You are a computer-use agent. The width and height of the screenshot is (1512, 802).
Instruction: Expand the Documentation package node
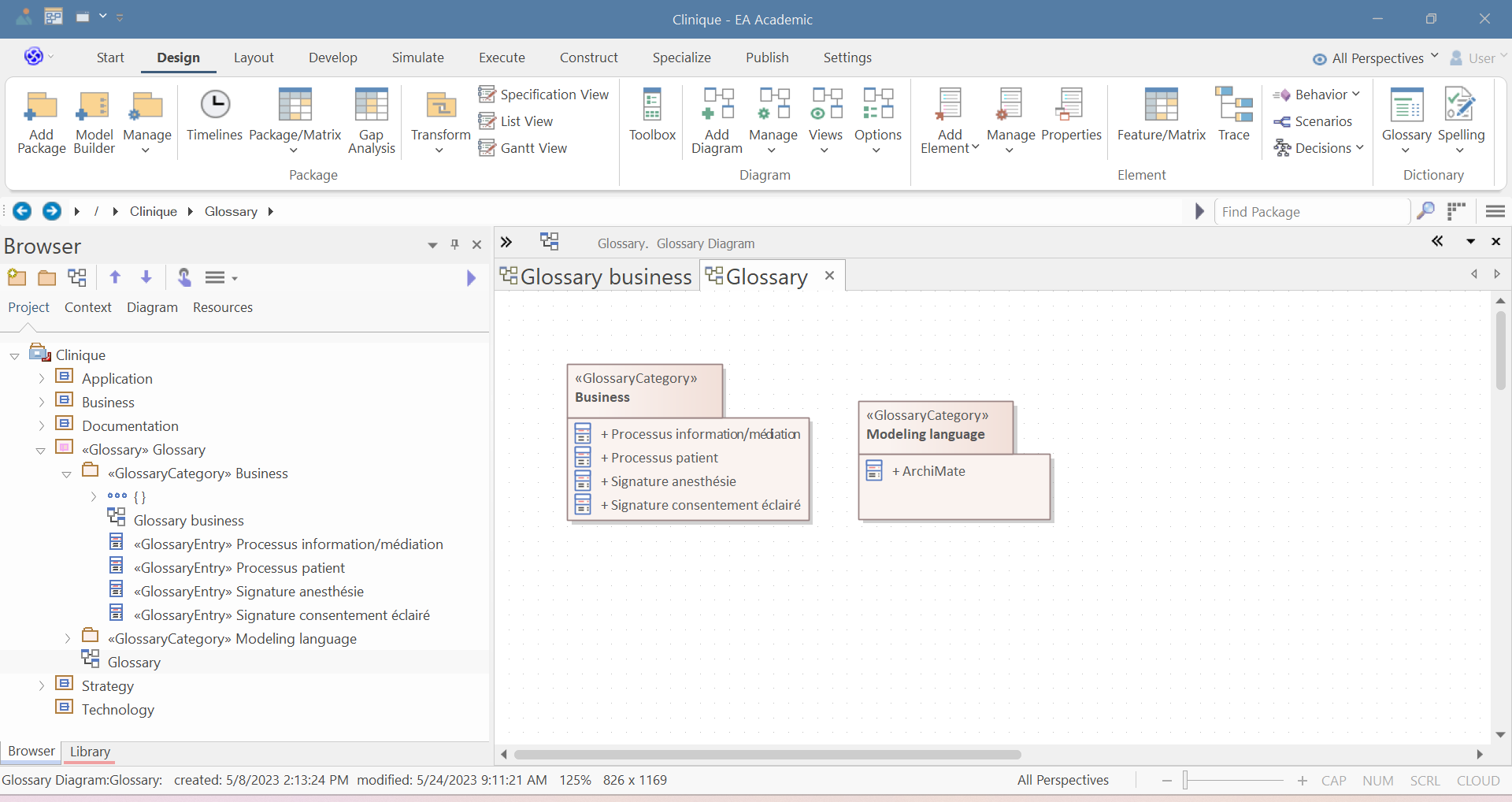[x=42, y=426]
